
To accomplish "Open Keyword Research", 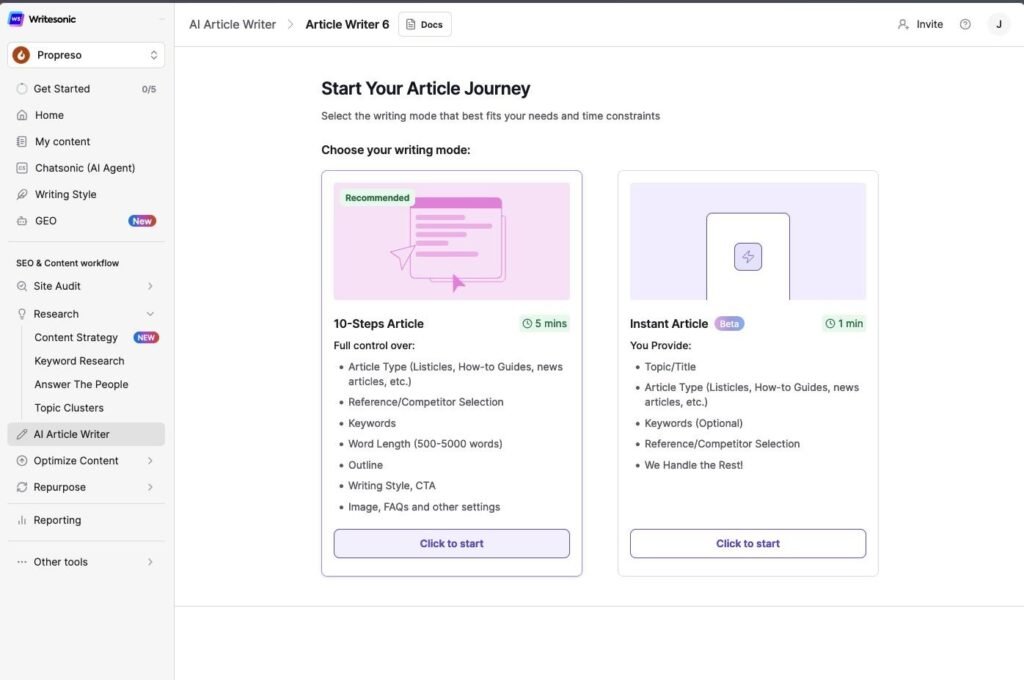I will coord(79,361).
